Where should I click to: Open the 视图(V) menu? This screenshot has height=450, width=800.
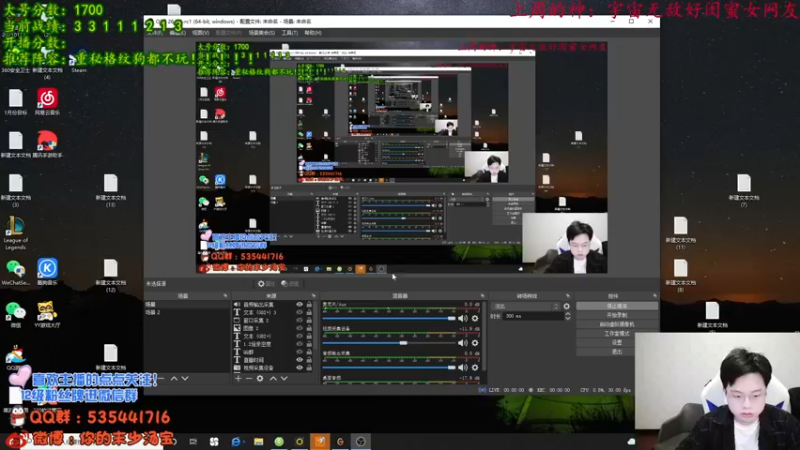[201, 33]
